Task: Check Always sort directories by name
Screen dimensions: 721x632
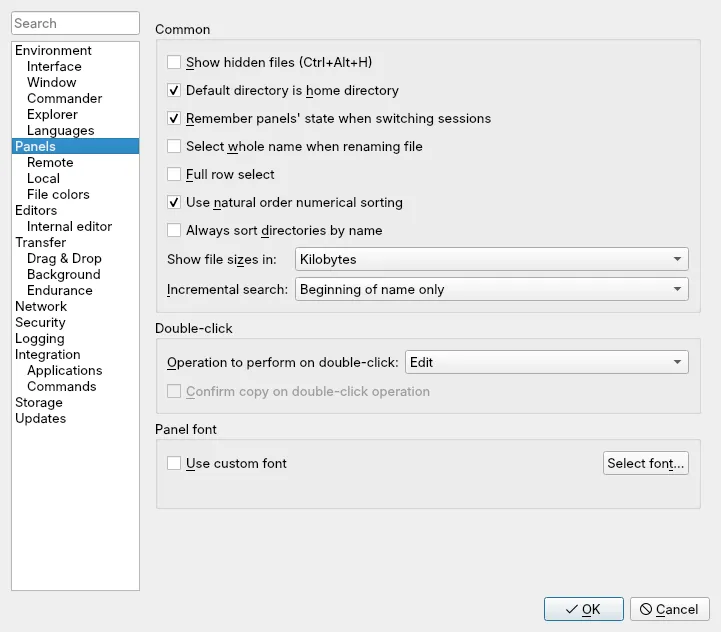Action: click(x=174, y=230)
